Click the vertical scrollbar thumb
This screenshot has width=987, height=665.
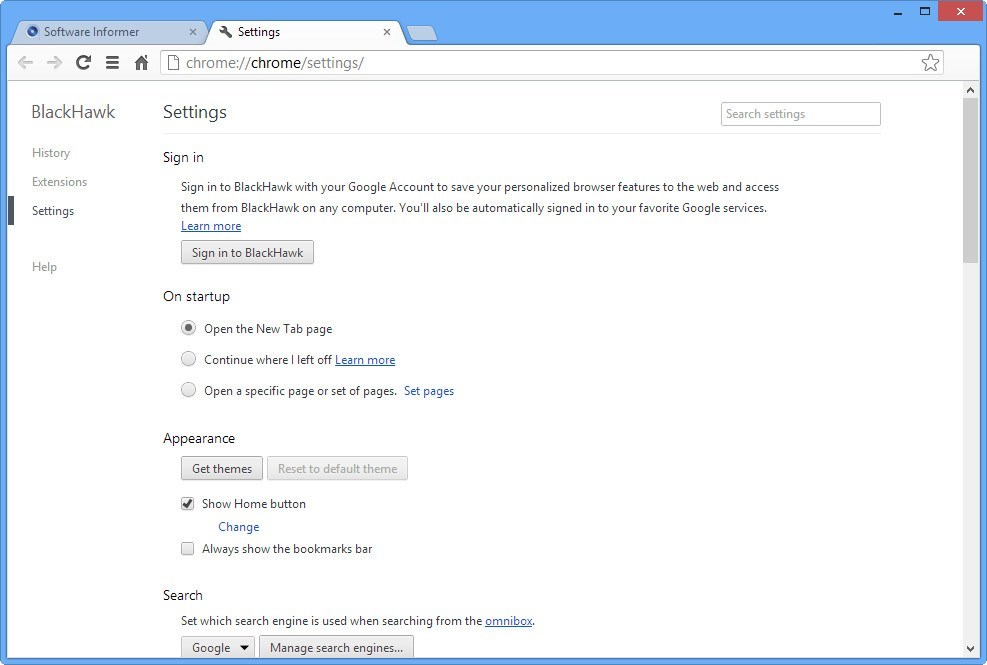[x=970, y=181]
